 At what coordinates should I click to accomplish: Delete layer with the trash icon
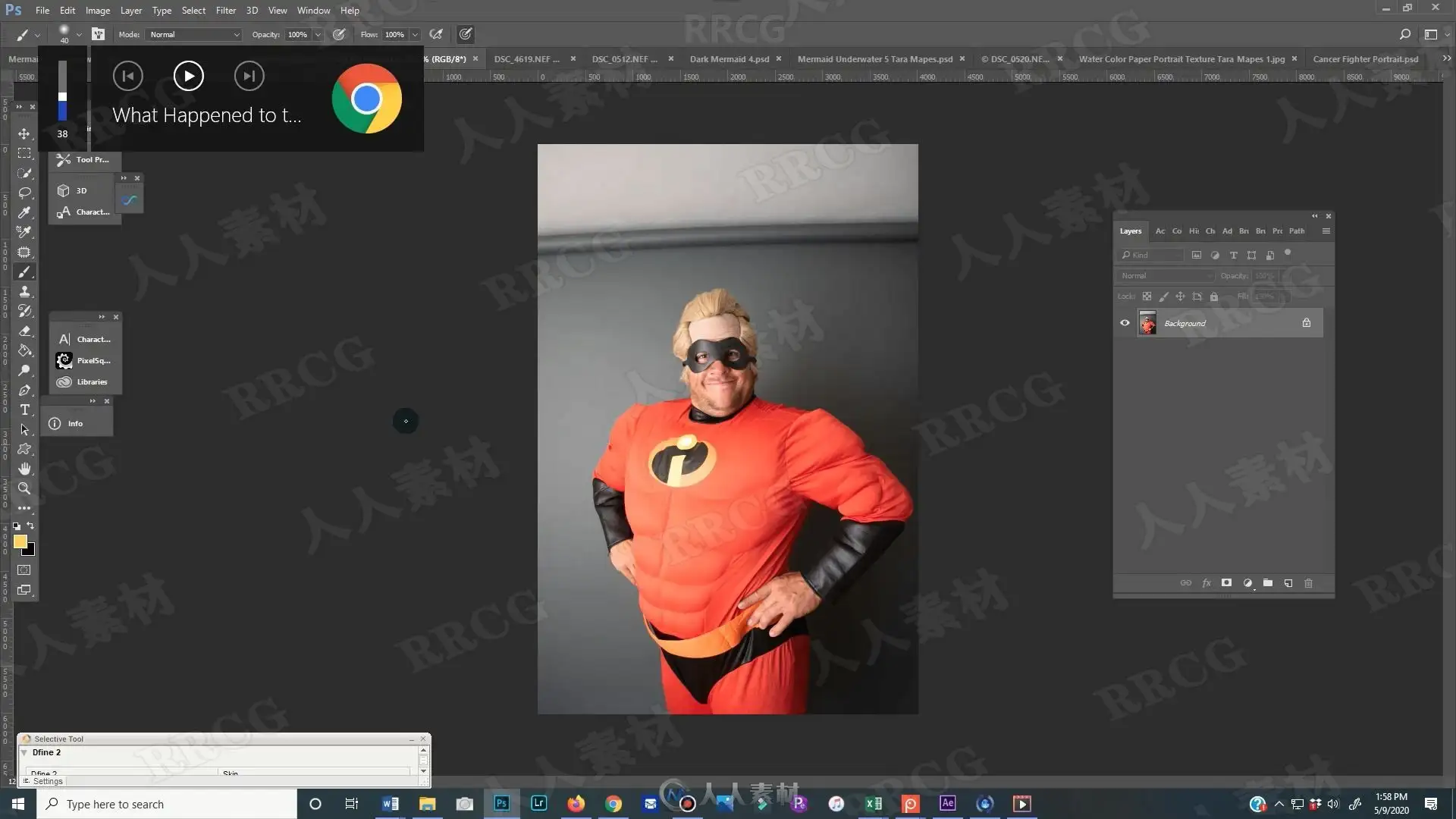[1308, 582]
